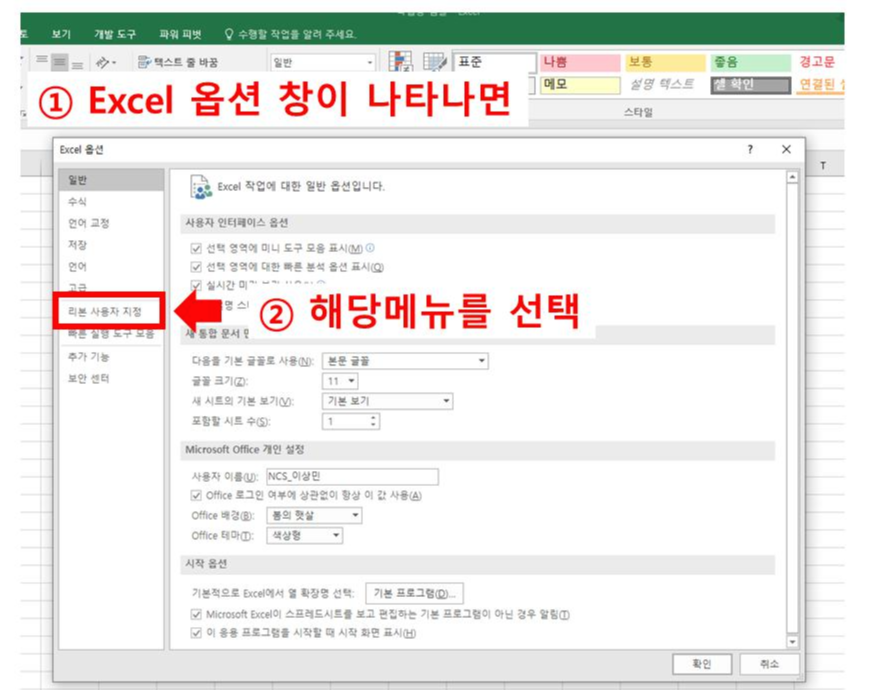Toggle Office 로그인 여부에 상관없이 checkbox
872x690 pixels.
tap(196, 495)
